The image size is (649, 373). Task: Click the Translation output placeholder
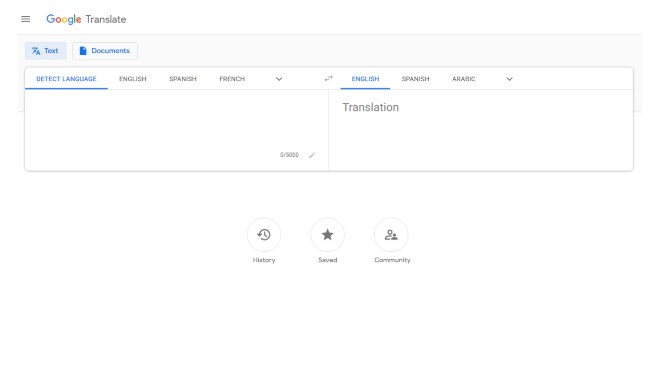(x=370, y=108)
